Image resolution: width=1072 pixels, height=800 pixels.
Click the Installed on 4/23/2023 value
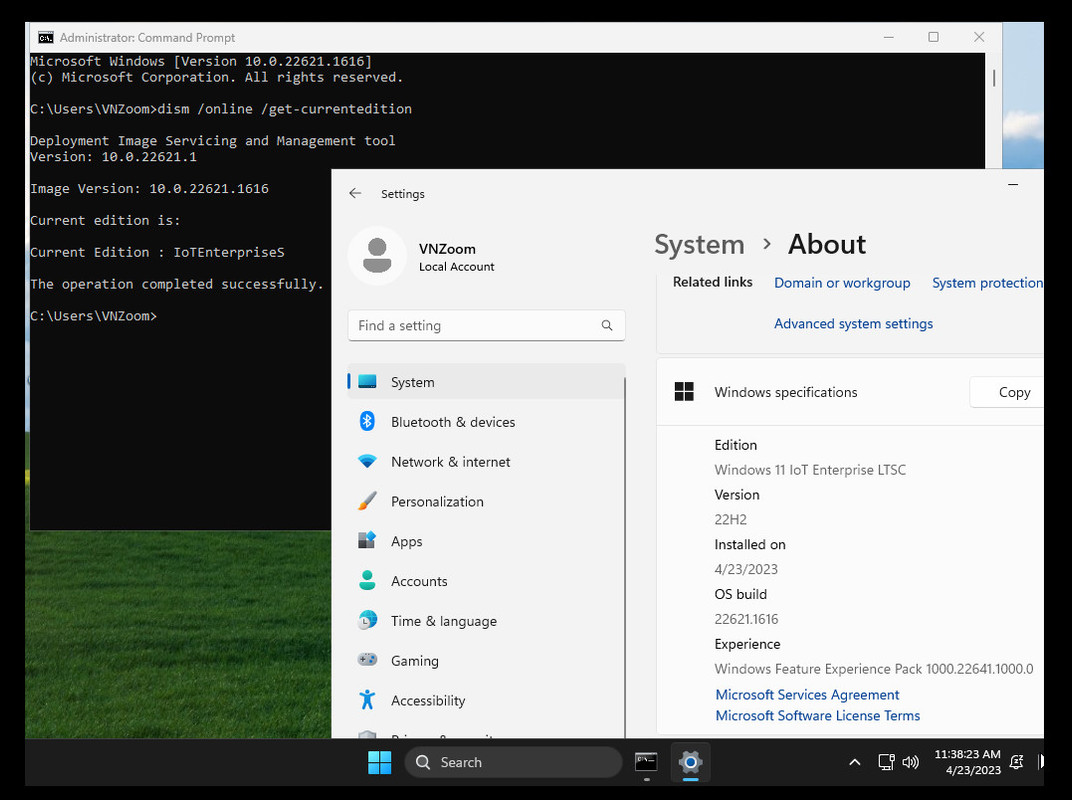(x=746, y=569)
